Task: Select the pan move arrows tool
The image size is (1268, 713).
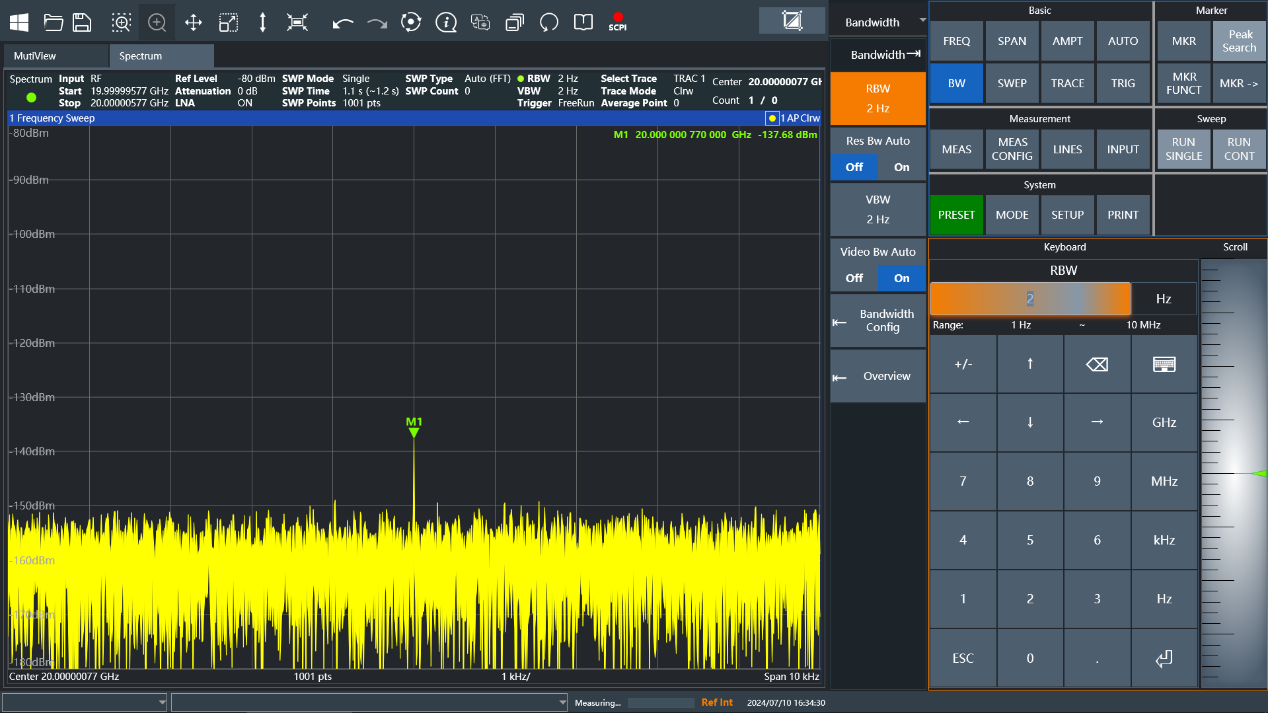Action: (193, 22)
